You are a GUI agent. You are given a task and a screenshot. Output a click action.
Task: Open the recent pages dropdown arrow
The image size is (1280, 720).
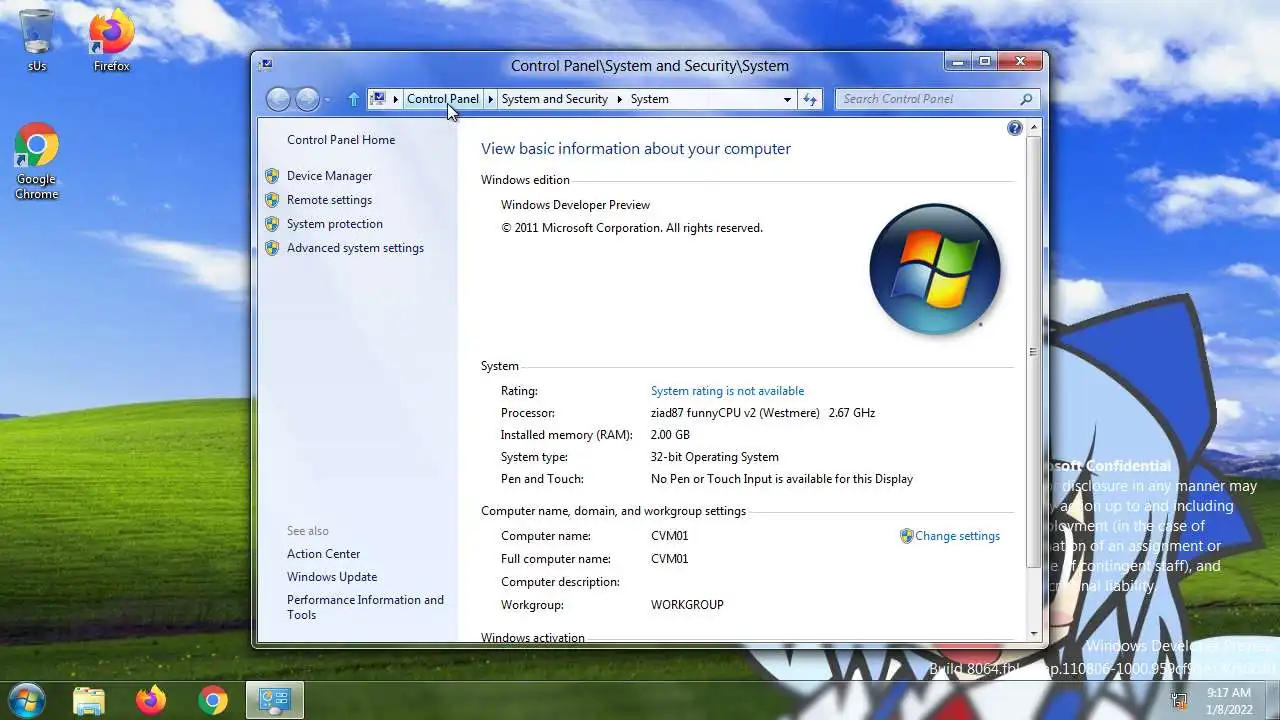pyautogui.click(x=327, y=100)
